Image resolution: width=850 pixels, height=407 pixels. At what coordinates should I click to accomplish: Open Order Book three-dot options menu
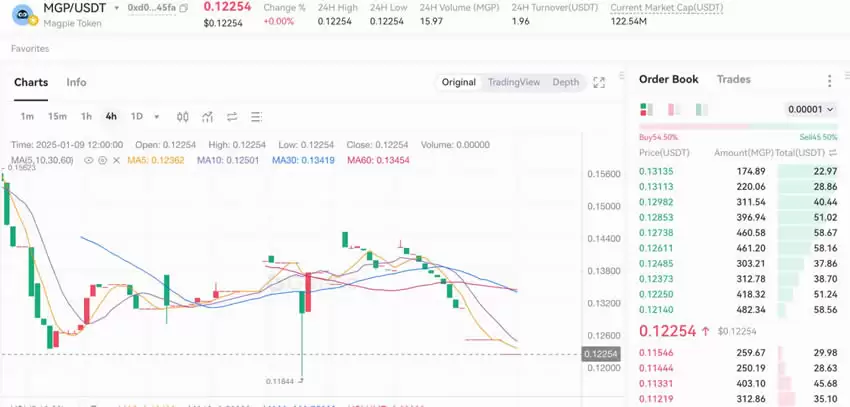(829, 81)
